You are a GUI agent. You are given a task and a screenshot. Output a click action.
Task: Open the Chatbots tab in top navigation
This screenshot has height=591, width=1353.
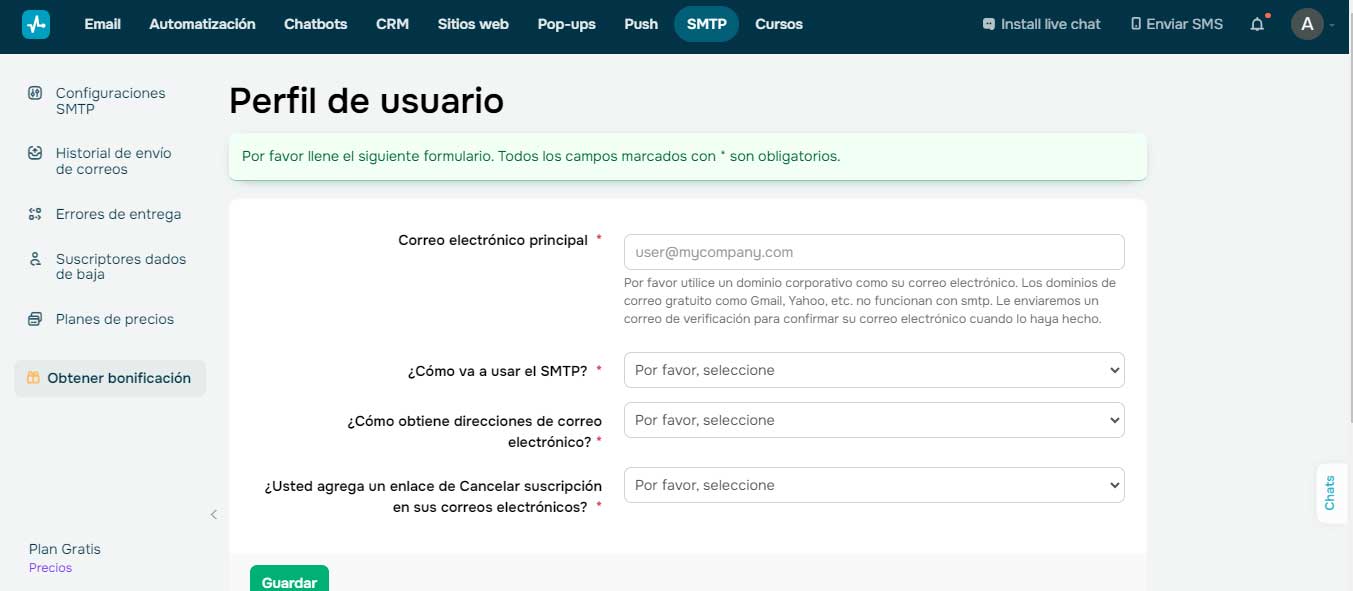click(x=315, y=24)
